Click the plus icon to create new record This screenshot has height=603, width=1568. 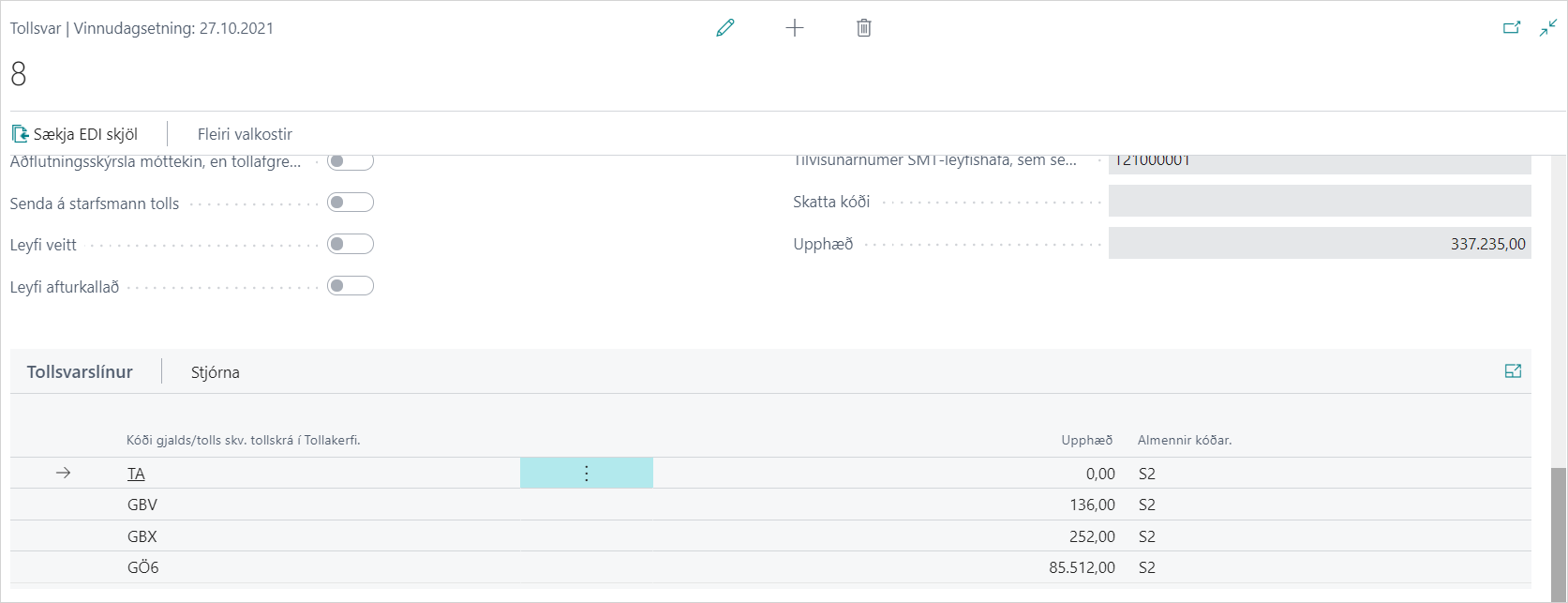(795, 28)
